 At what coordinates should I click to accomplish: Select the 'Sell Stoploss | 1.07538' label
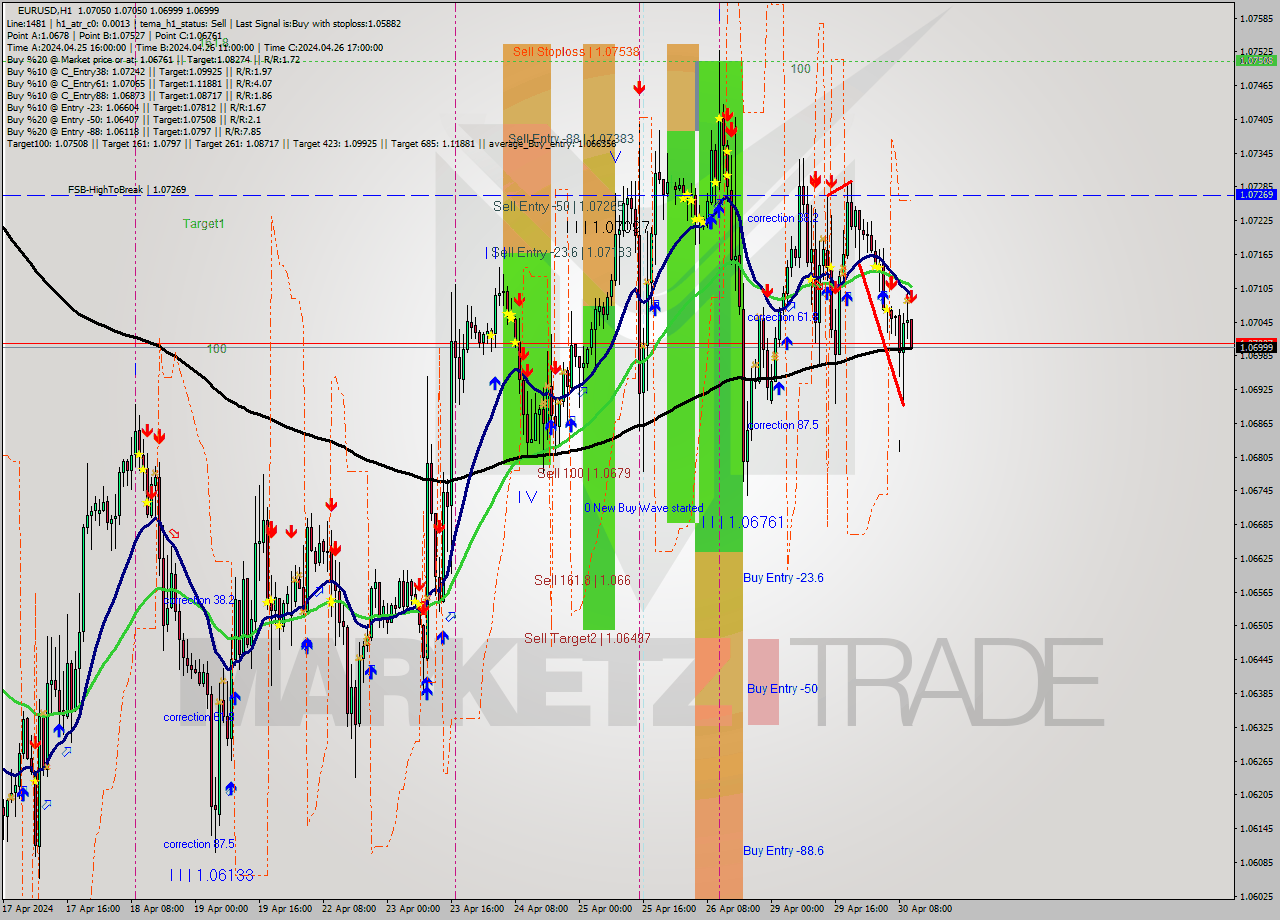(x=576, y=51)
